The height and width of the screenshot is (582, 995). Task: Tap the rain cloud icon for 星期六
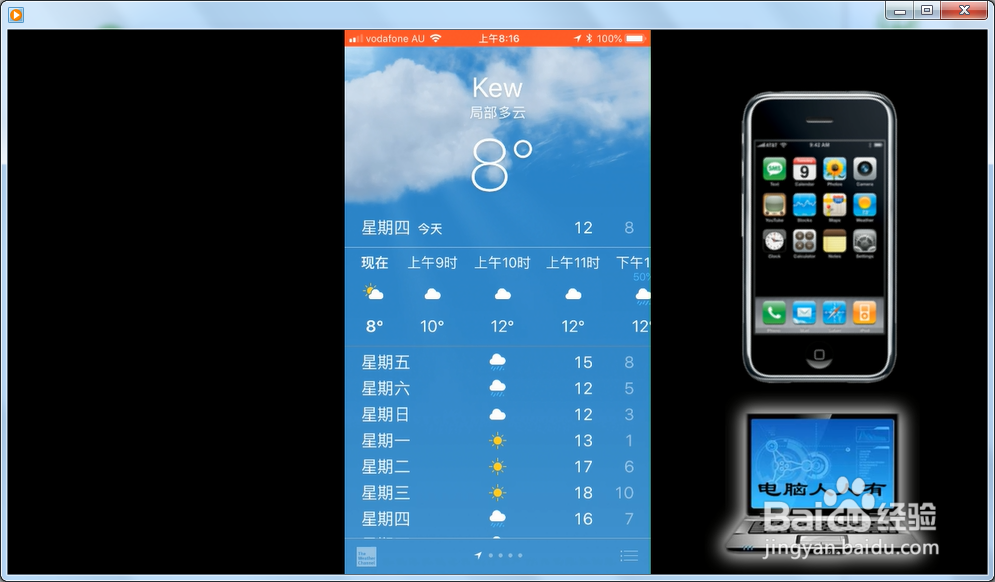pyautogui.click(x=498, y=388)
